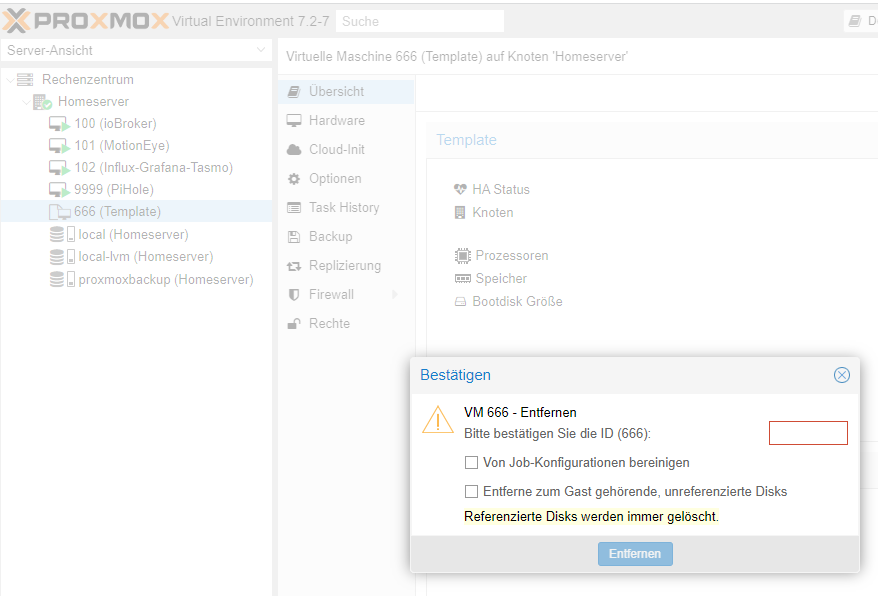
Task: Click the Template heading text
Action: pos(466,140)
